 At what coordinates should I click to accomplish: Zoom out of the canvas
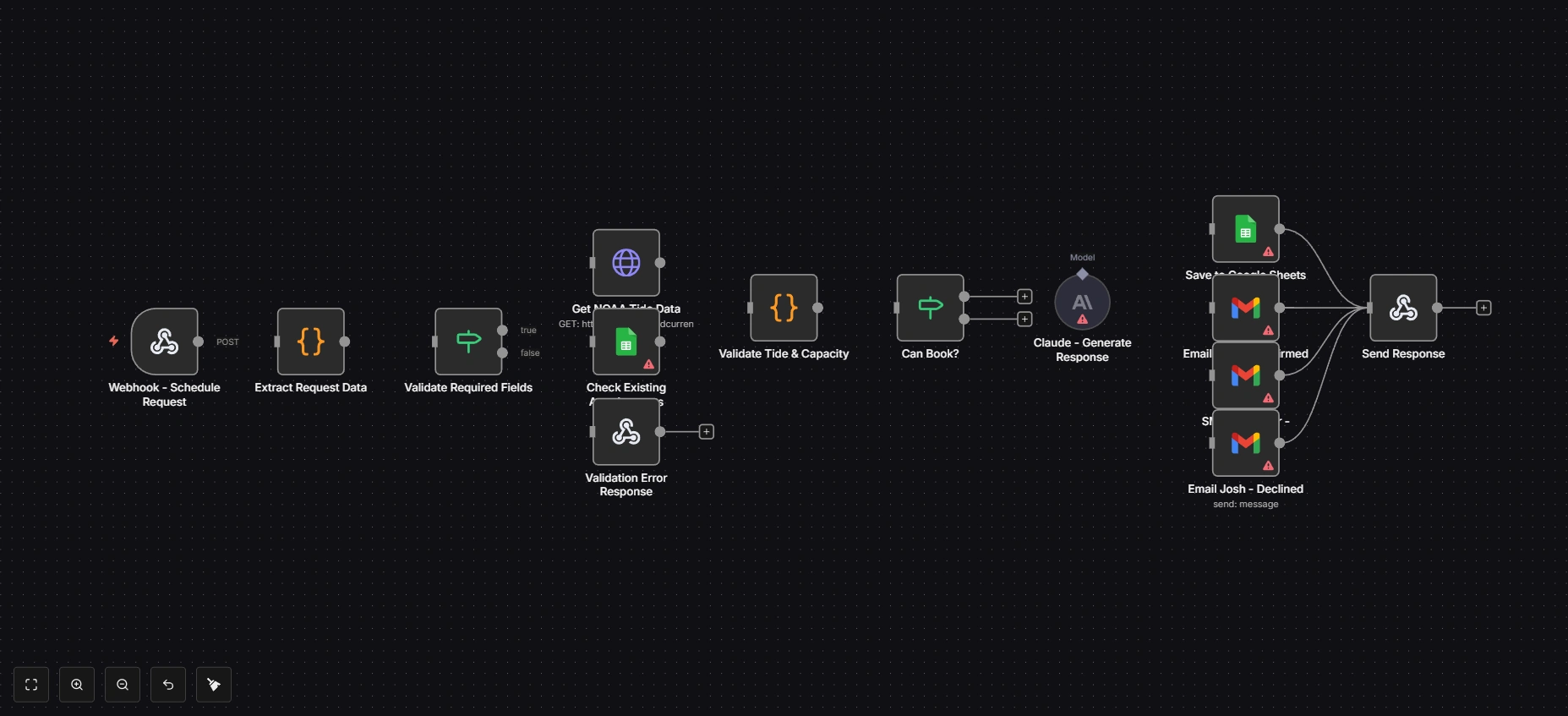pyautogui.click(x=123, y=685)
